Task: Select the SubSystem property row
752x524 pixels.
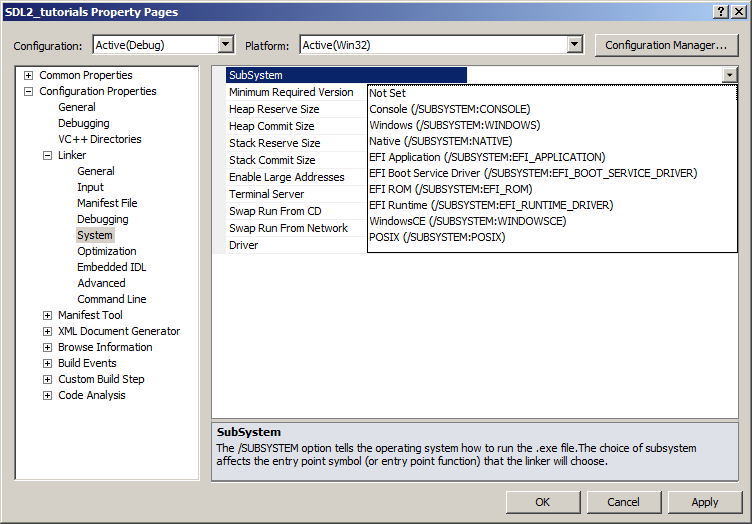Action: (x=346, y=75)
